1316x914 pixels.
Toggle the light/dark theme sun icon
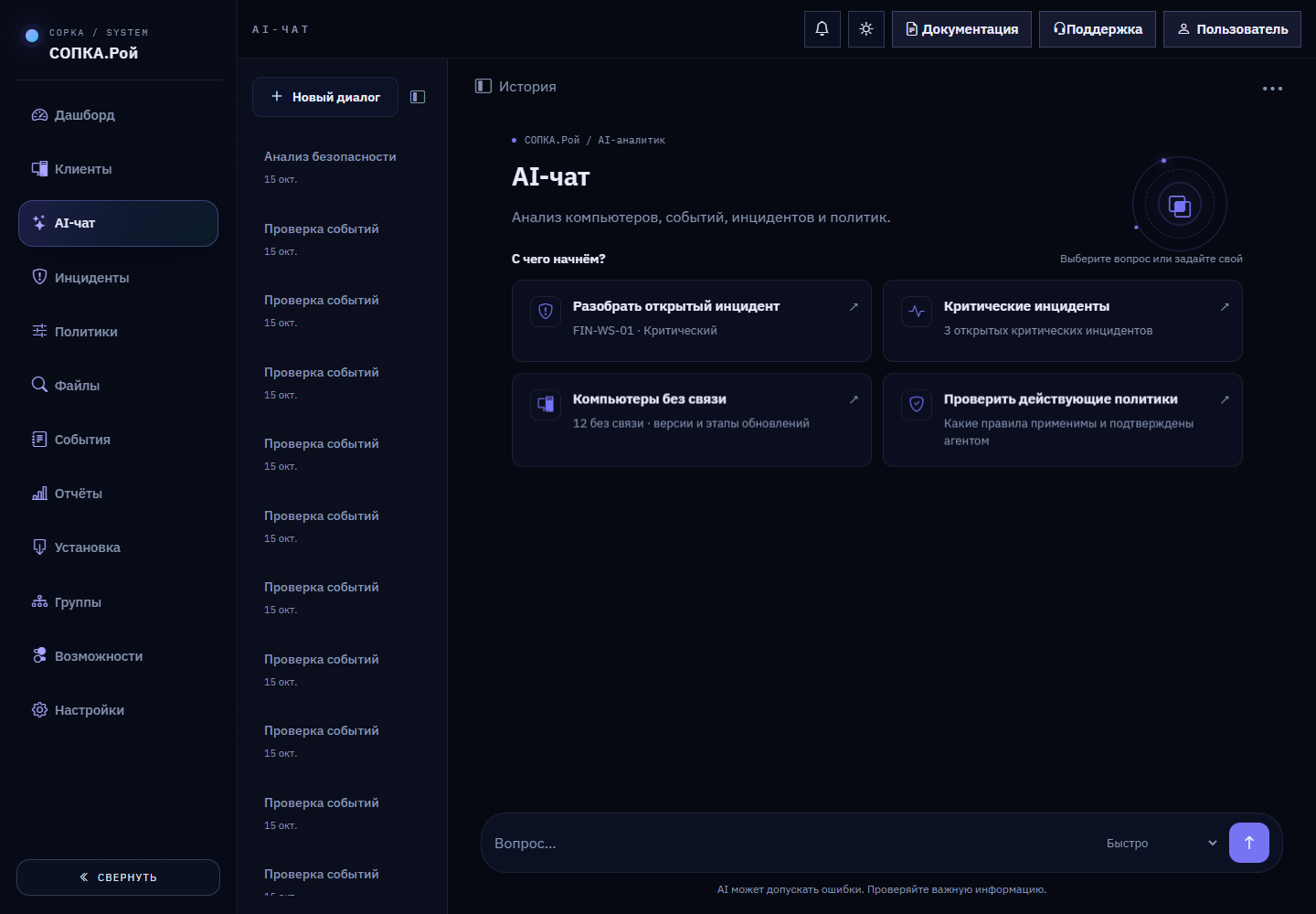[866, 29]
